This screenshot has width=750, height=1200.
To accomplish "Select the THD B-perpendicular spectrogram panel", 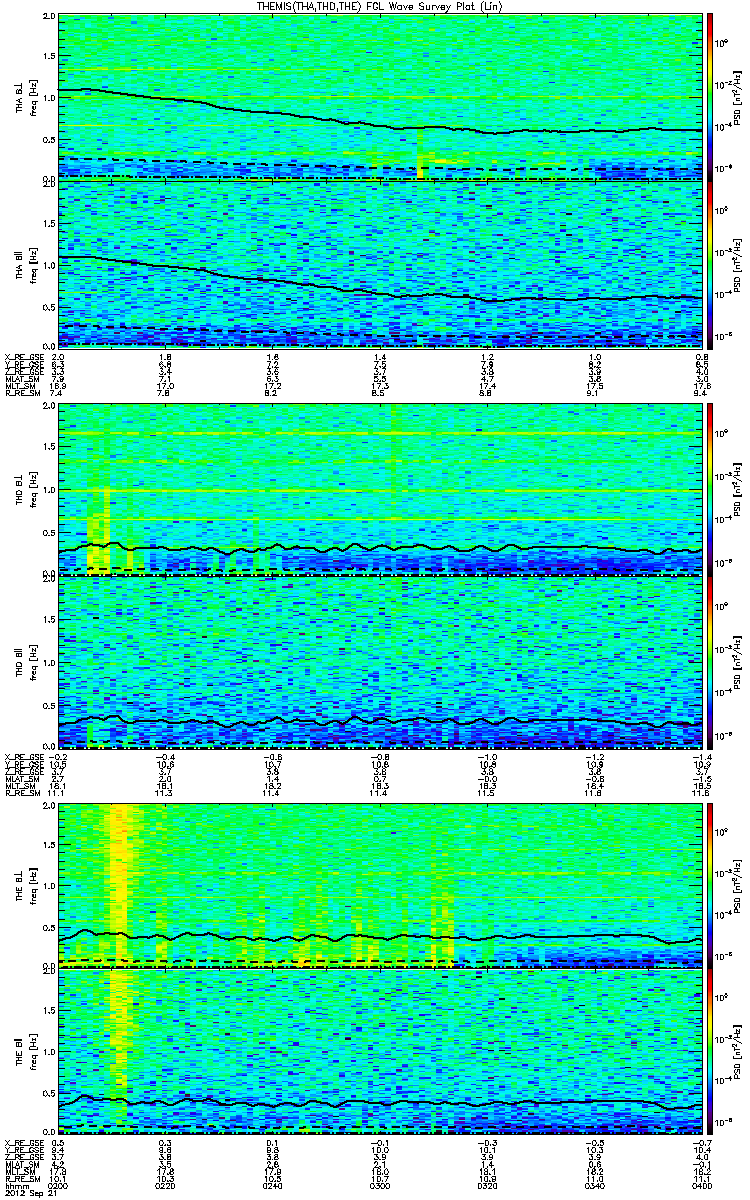I will point(380,488).
